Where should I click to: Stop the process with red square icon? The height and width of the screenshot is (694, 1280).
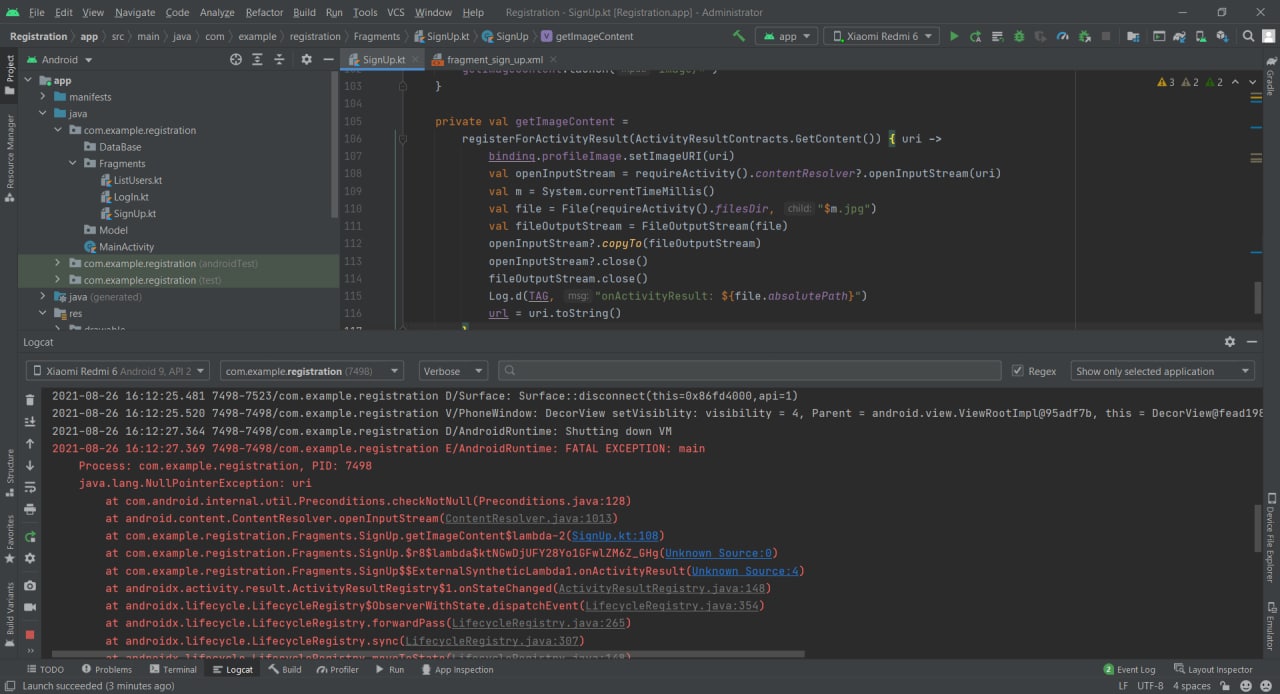[30, 634]
